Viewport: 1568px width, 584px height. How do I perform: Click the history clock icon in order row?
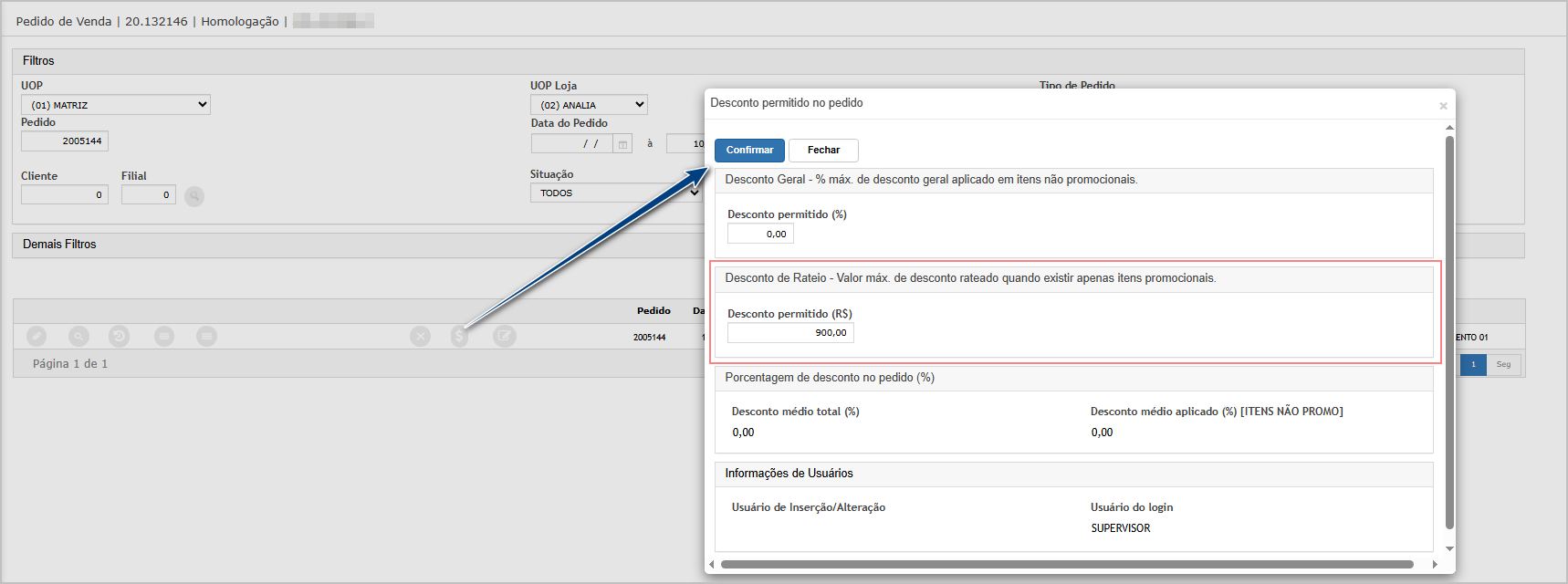(119, 337)
